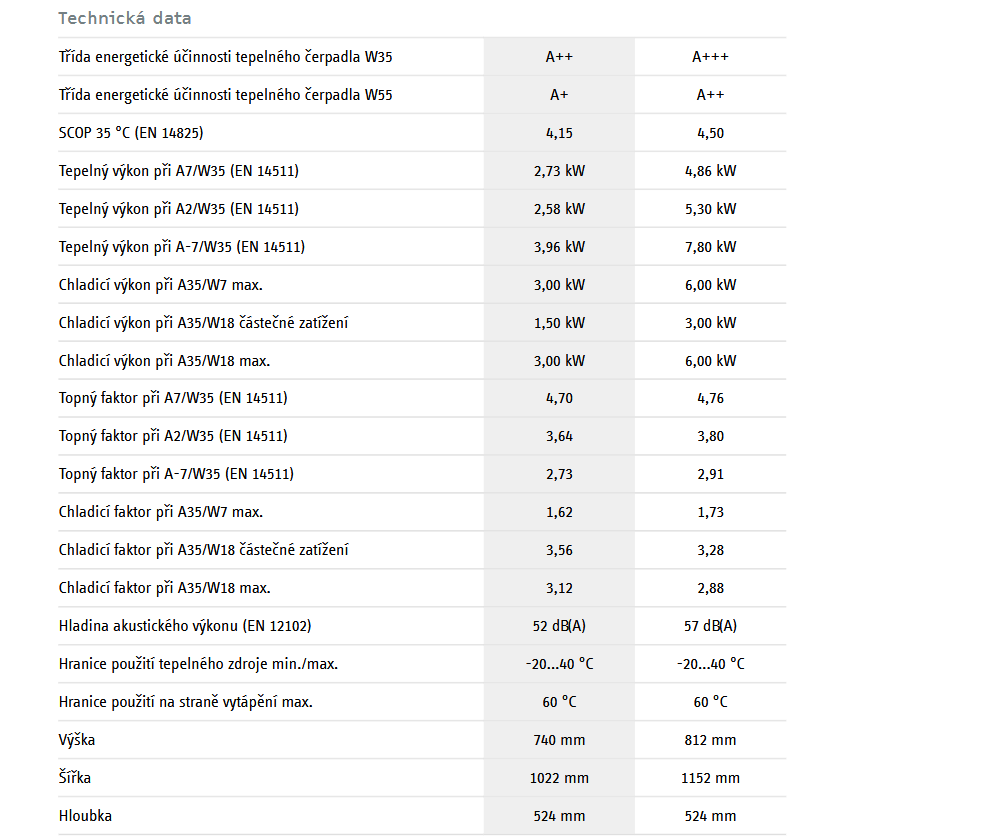The image size is (992, 836).
Task: Select the 4,15 SCOP value
Action: 559,133
